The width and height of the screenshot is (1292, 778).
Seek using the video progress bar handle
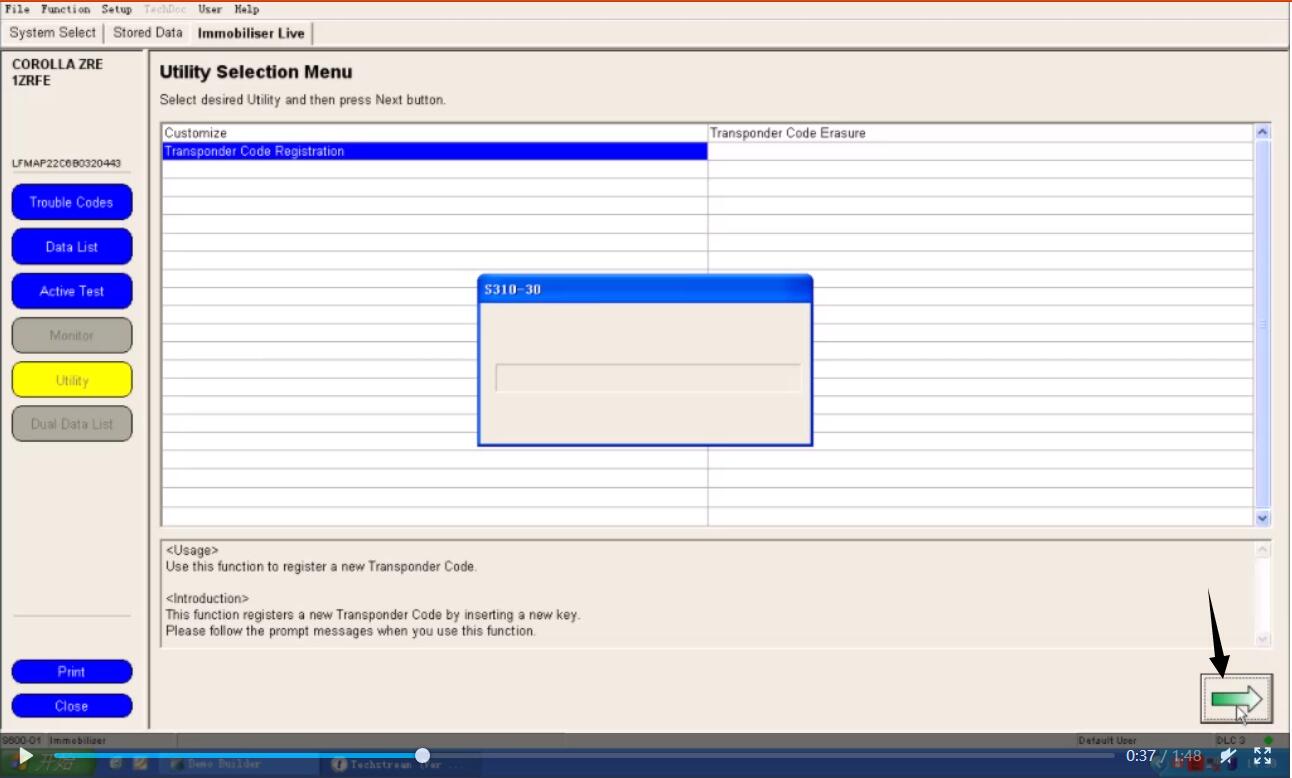pyautogui.click(x=422, y=755)
